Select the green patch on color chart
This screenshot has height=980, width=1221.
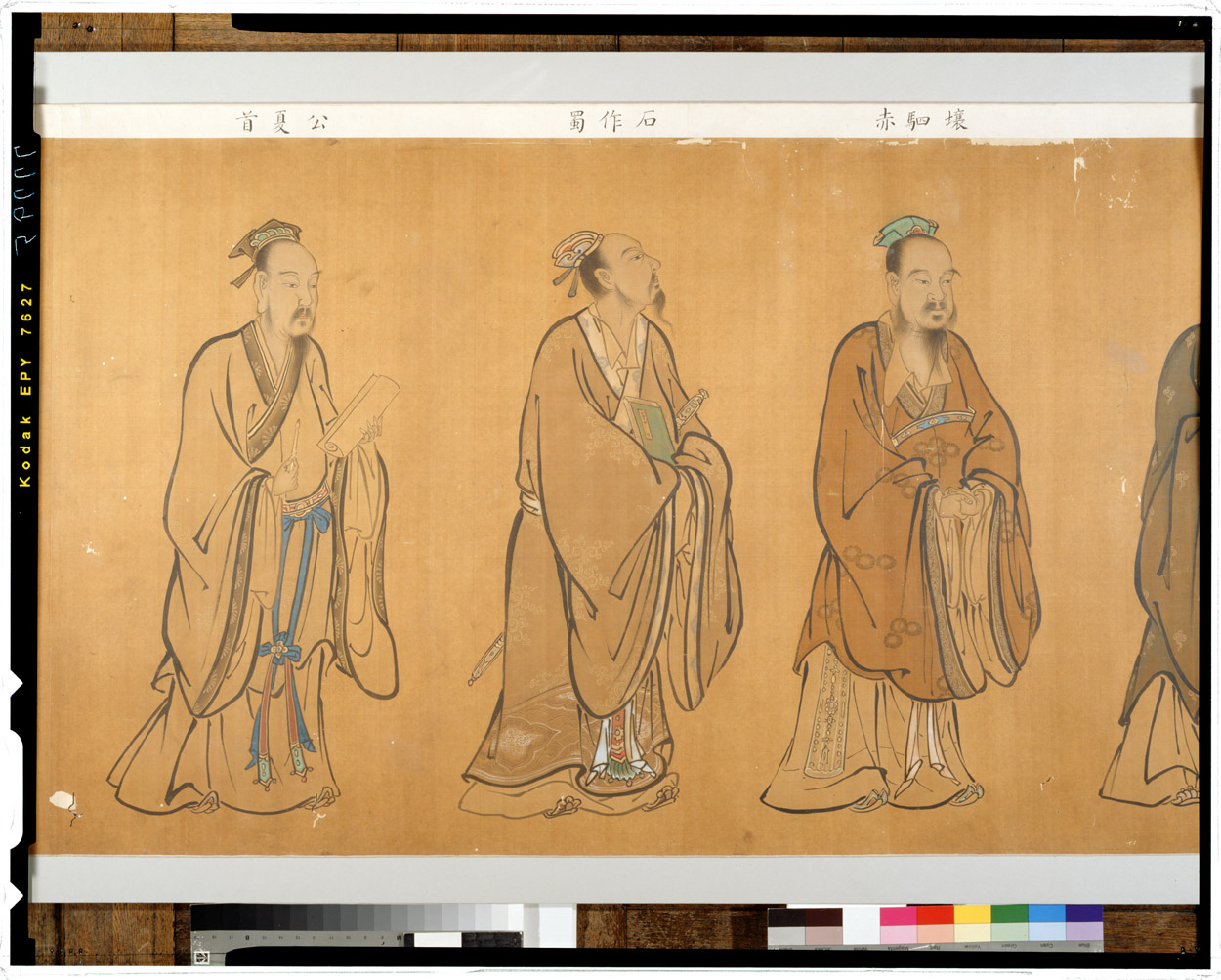(x=1009, y=916)
